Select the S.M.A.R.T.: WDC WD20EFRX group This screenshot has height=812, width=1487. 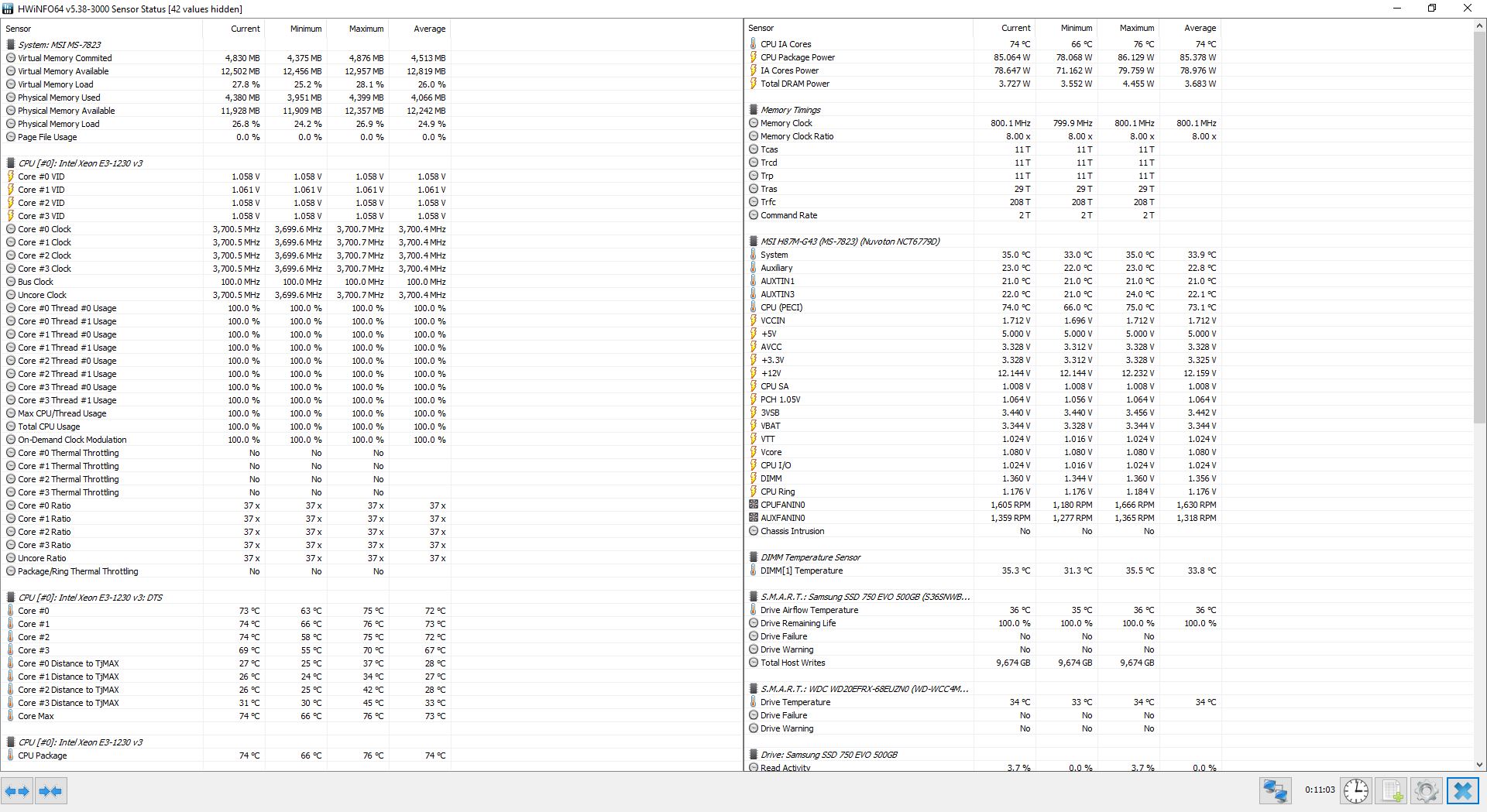click(x=864, y=689)
